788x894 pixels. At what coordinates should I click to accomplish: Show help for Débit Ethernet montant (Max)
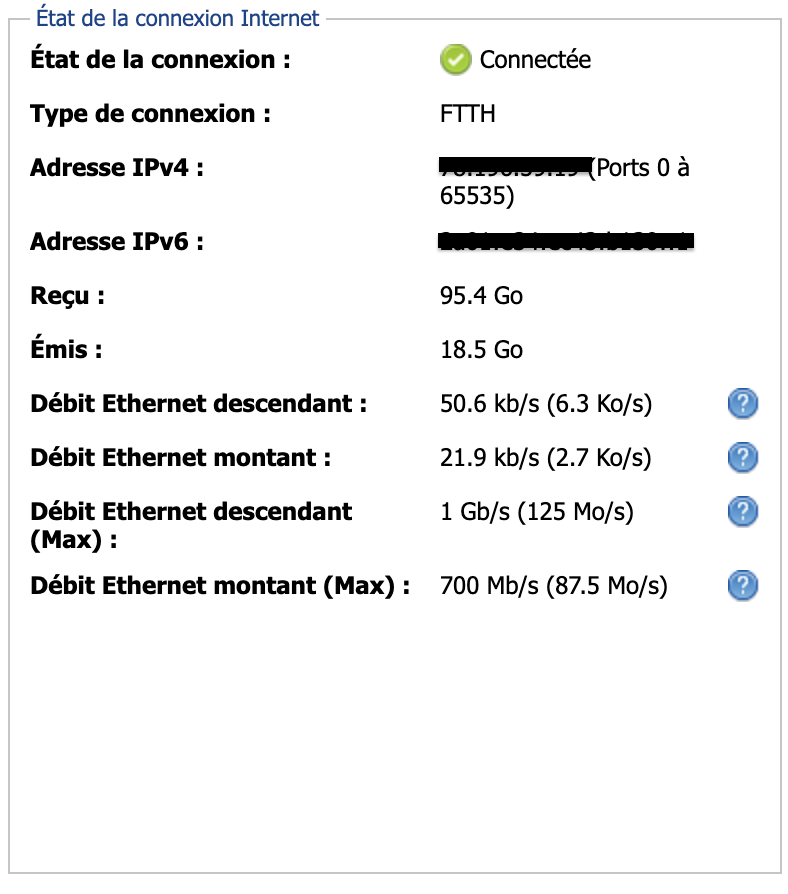click(742, 586)
